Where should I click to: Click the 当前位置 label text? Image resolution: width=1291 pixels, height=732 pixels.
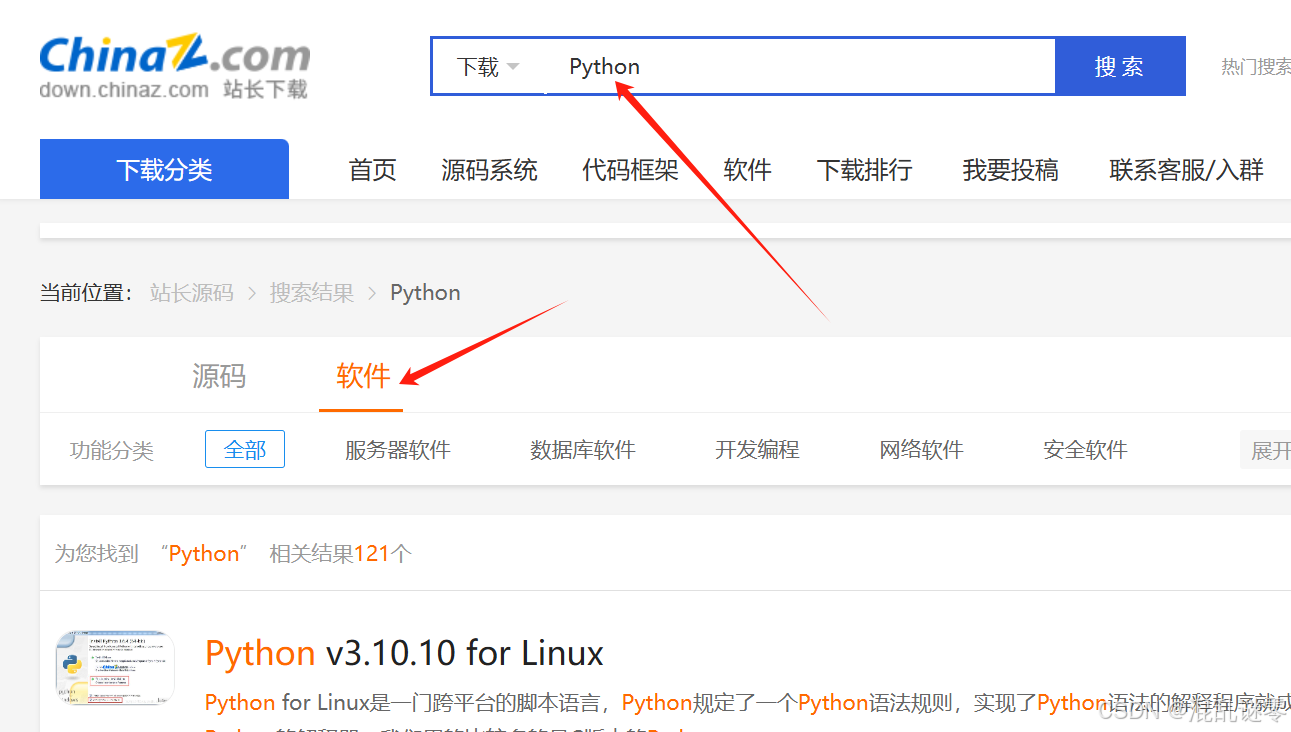(x=86, y=293)
